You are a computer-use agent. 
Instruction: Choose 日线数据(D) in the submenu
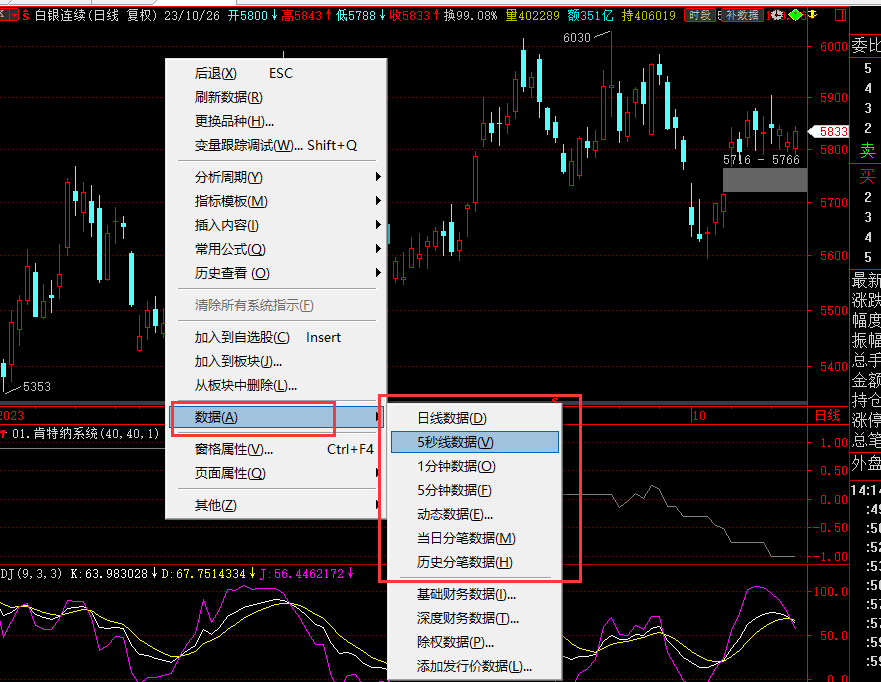(x=475, y=418)
